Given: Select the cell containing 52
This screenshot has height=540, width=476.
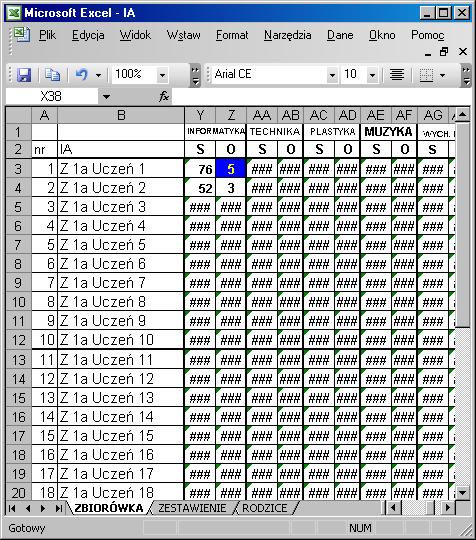Looking at the screenshot, I should 200,188.
